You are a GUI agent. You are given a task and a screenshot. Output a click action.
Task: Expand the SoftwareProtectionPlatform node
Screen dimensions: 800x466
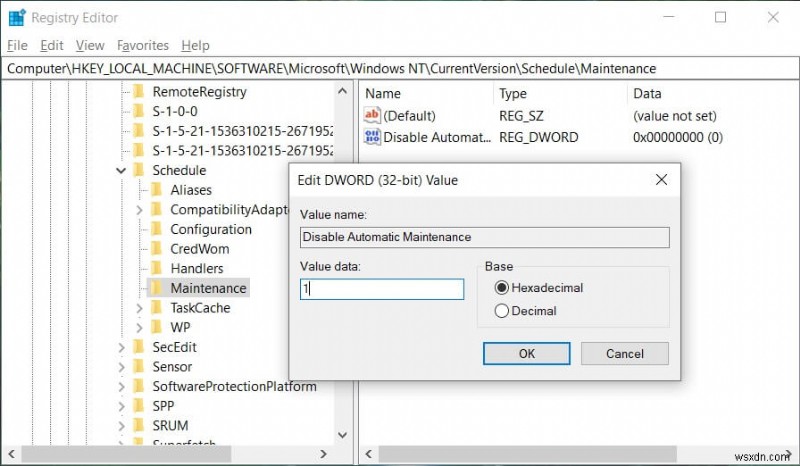click(x=121, y=386)
